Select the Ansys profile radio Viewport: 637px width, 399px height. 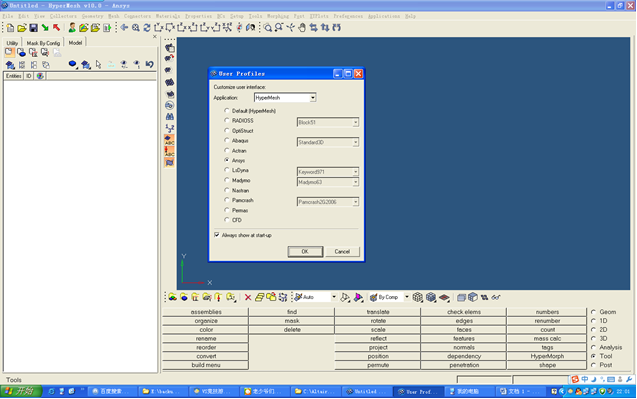point(227,160)
